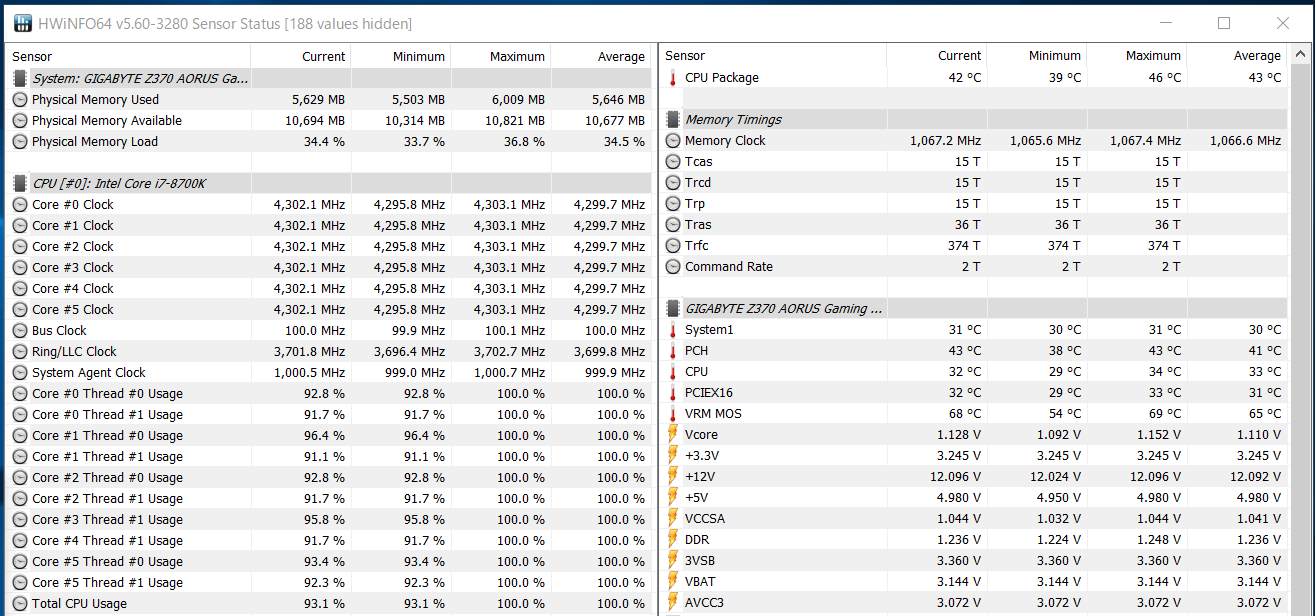Select the Core #2 Thread #1 Usage row
The width and height of the screenshot is (1315, 616).
click(x=329, y=499)
